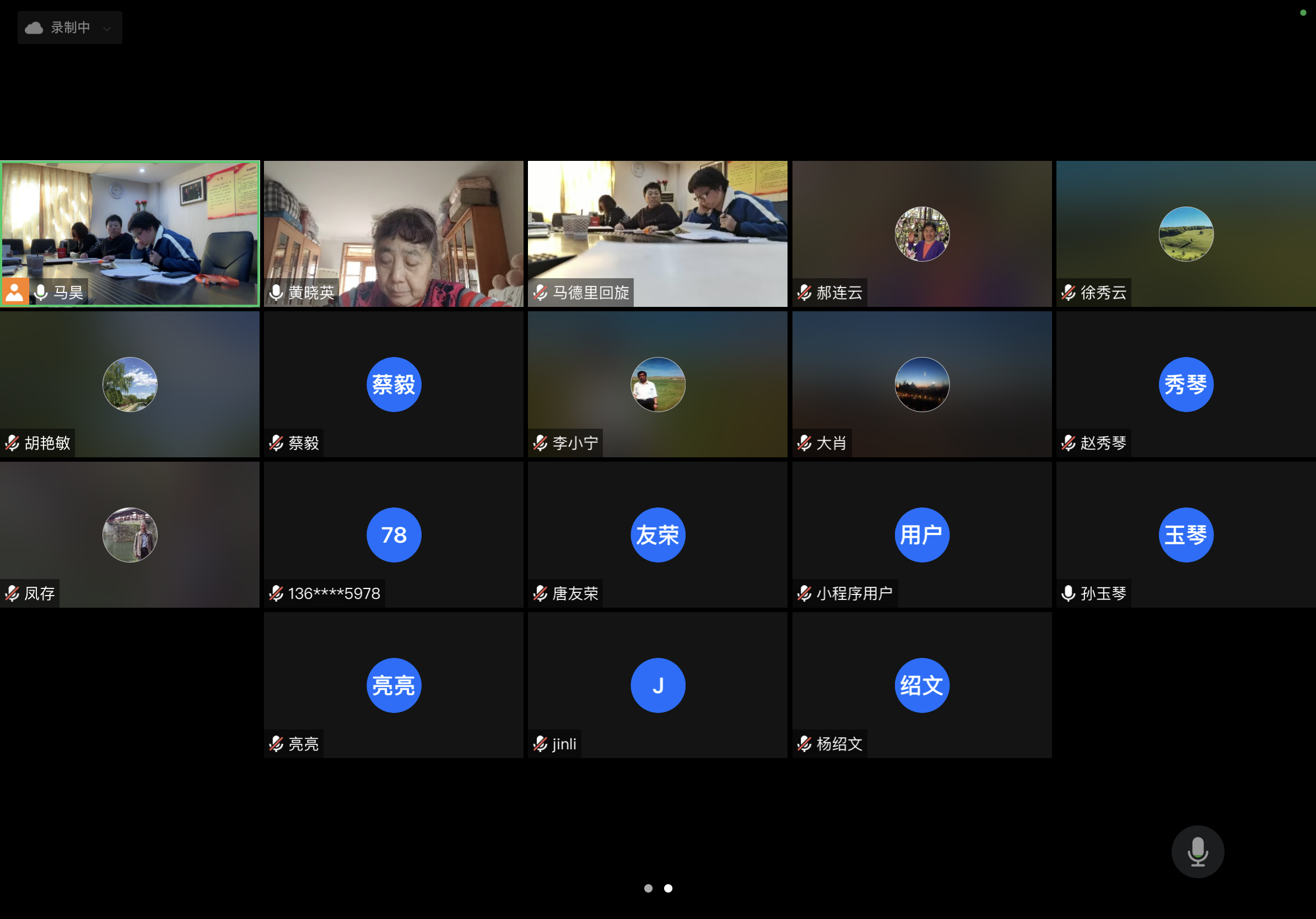
Task: Click the muted mic icon by jinli
Action: click(x=540, y=744)
